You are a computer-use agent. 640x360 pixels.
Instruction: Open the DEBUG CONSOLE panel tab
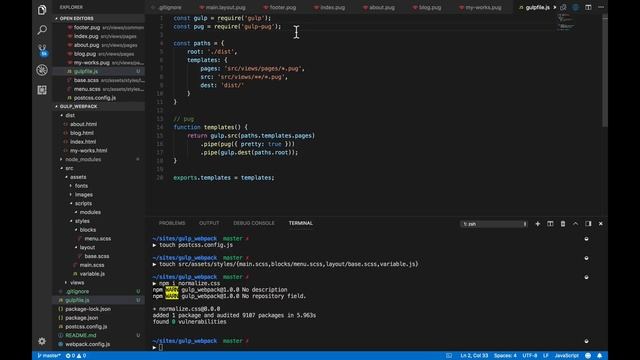point(253,223)
